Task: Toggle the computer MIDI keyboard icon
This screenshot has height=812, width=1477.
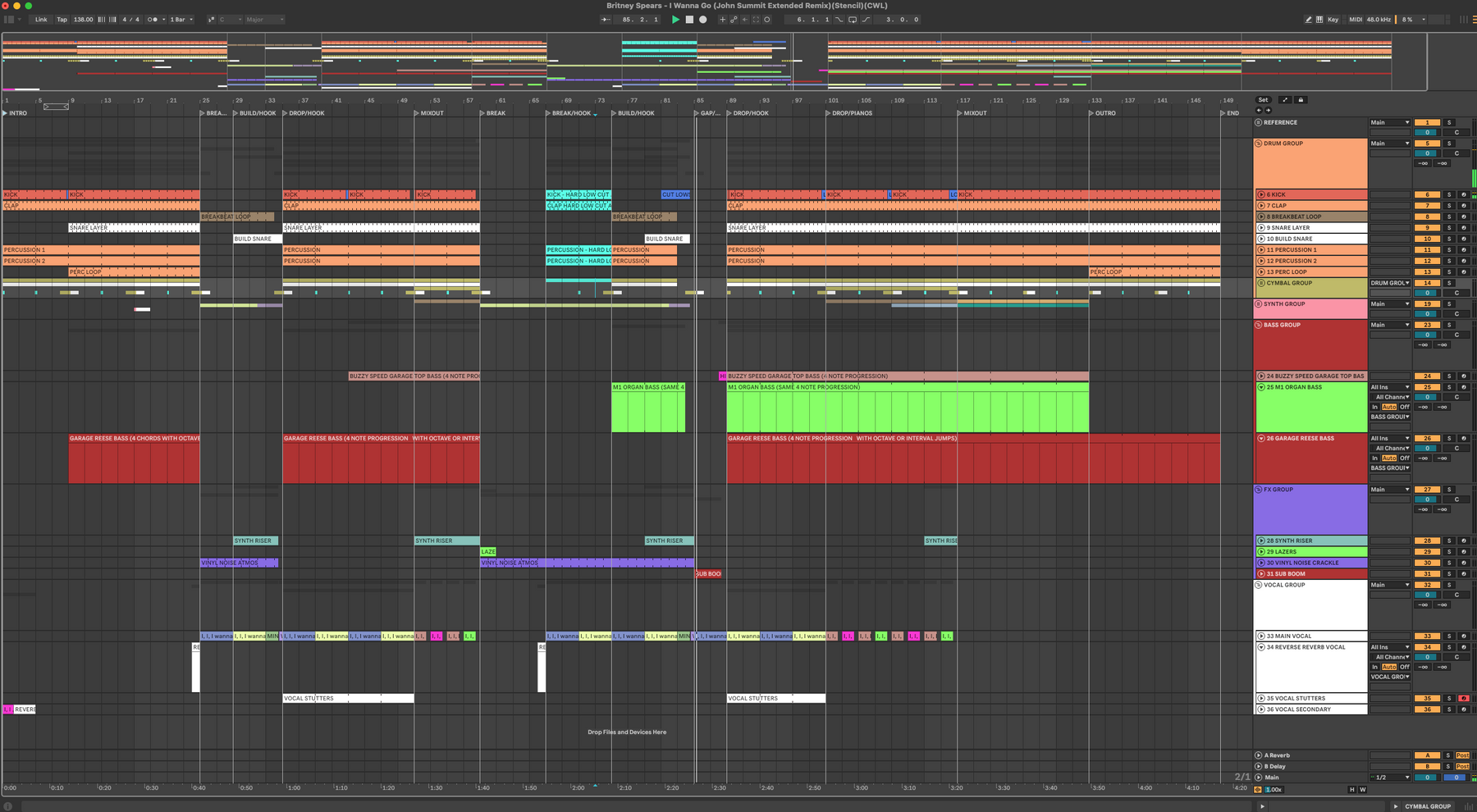Action: [x=1319, y=20]
